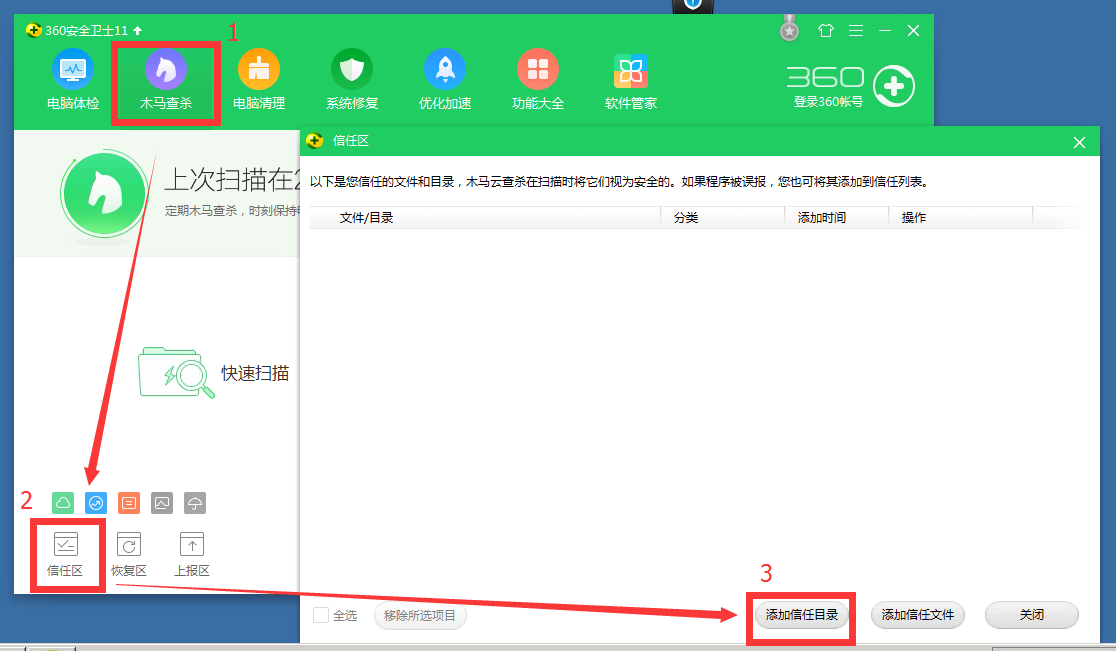Viewport: 1116px width, 651px height.
Task: Minimize the 360安全卫士 window
Action: click(885, 31)
